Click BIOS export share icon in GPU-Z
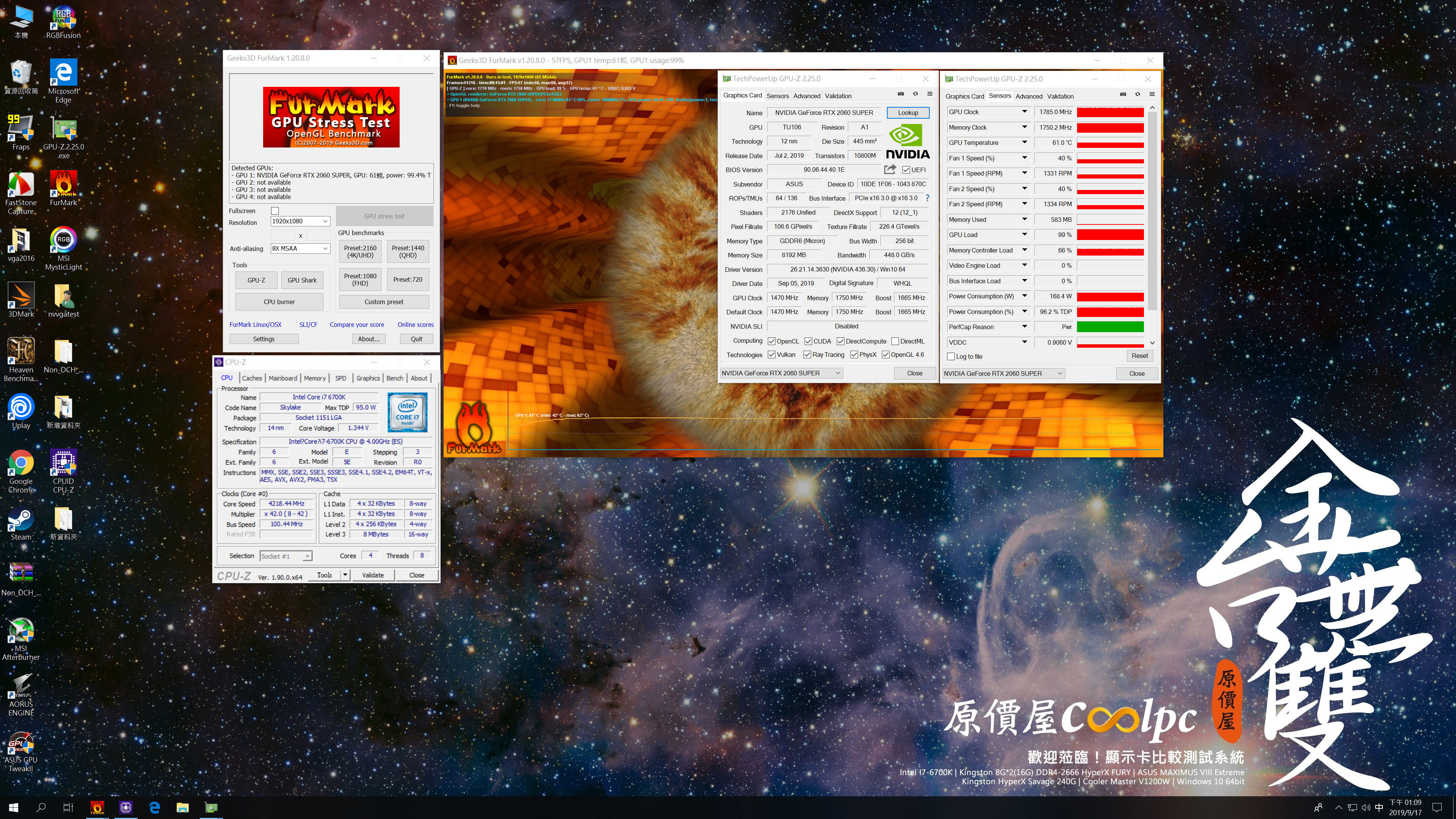The image size is (1456, 819). (x=890, y=169)
